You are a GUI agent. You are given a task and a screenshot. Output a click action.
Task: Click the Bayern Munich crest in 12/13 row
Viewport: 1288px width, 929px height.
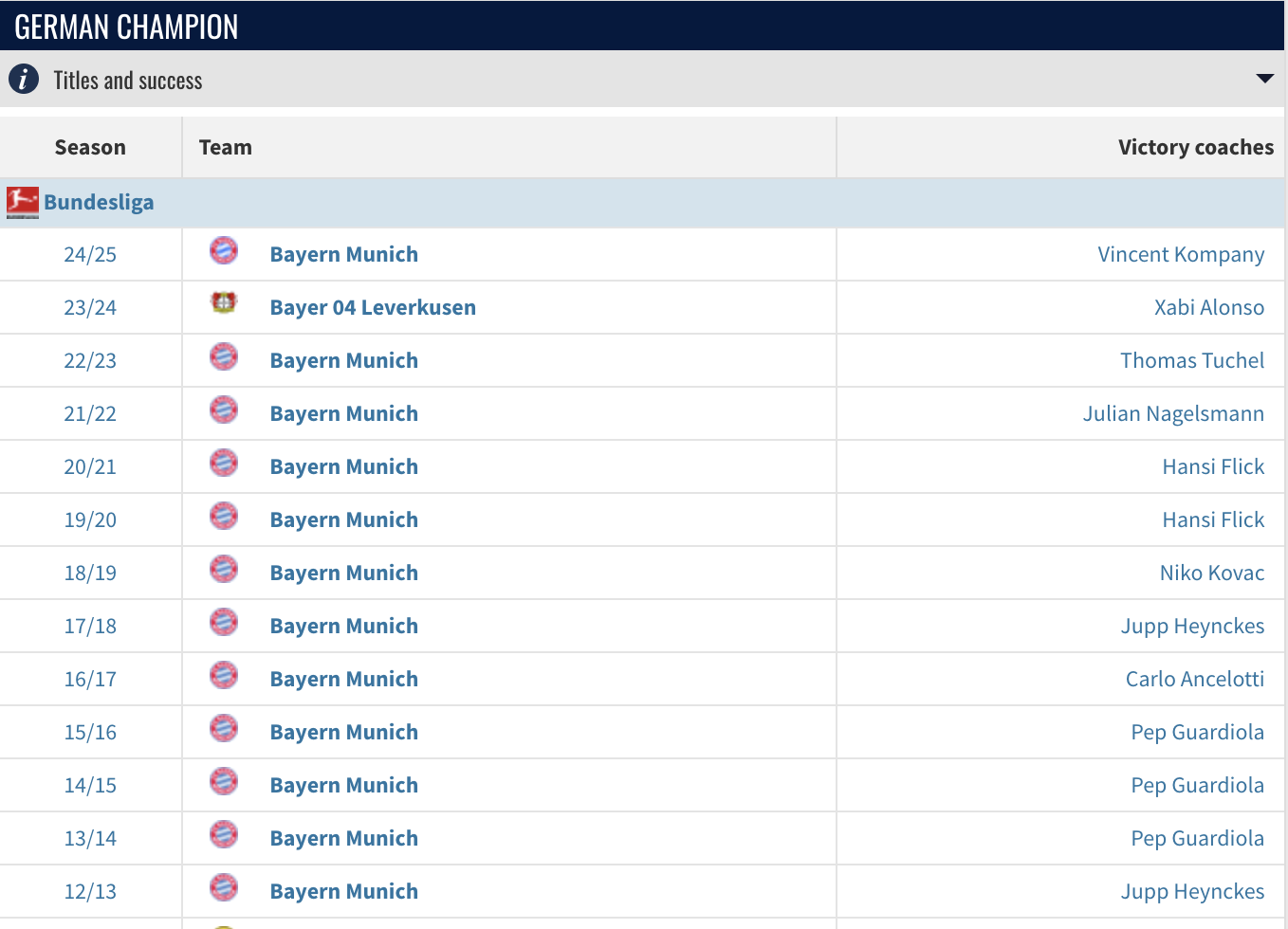[x=224, y=887]
